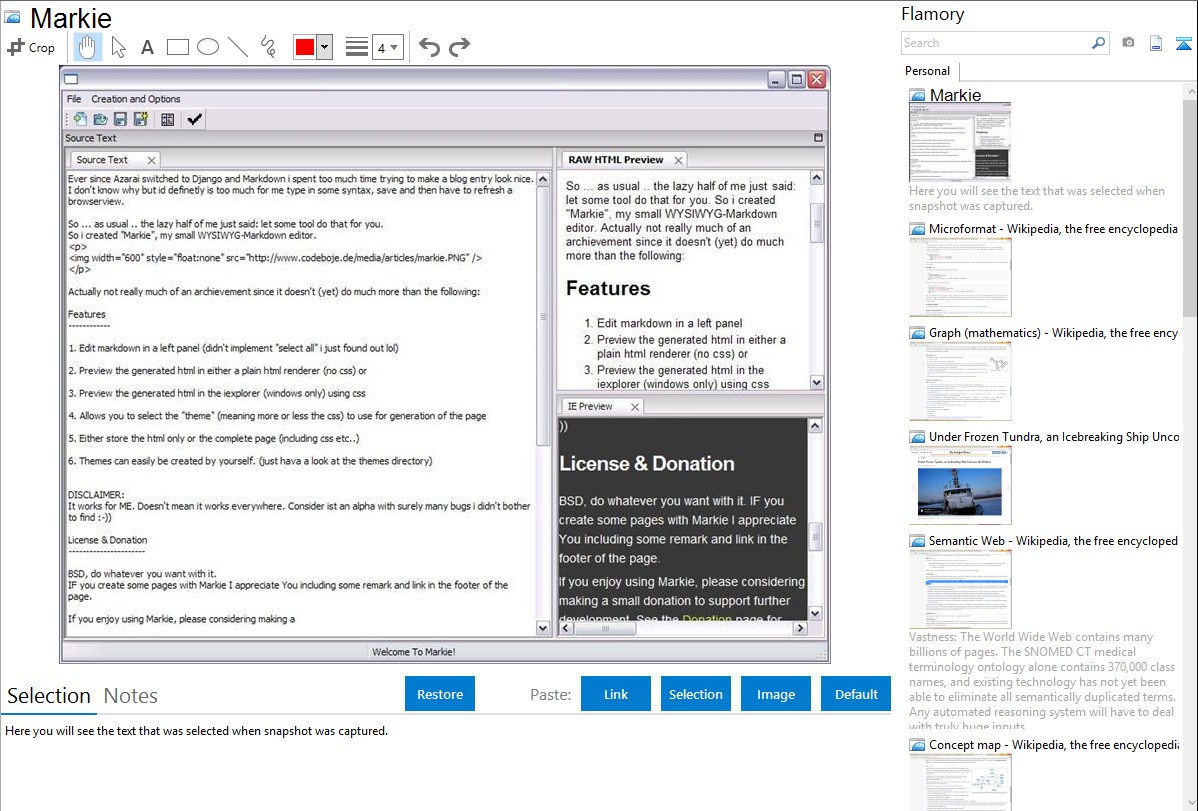Open the Microformat Wikipedia snapshot thumbnail
Image resolution: width=1198 pixels, height=811 pixels.
pyautogui.click(x=960, y=277)
